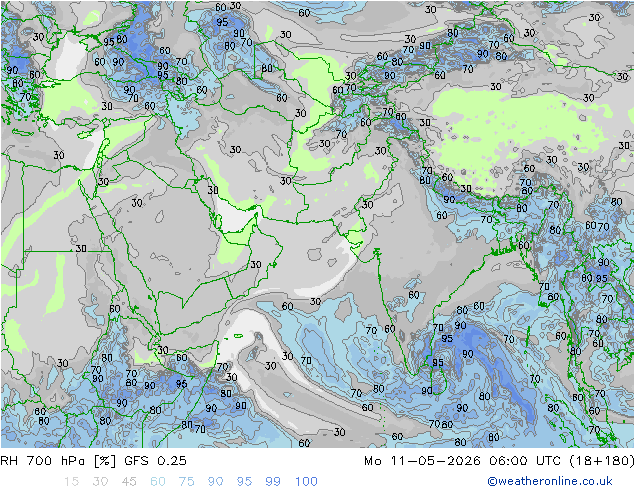Click the 'RH 700 hPa [%]' map title

pos(58,461)
